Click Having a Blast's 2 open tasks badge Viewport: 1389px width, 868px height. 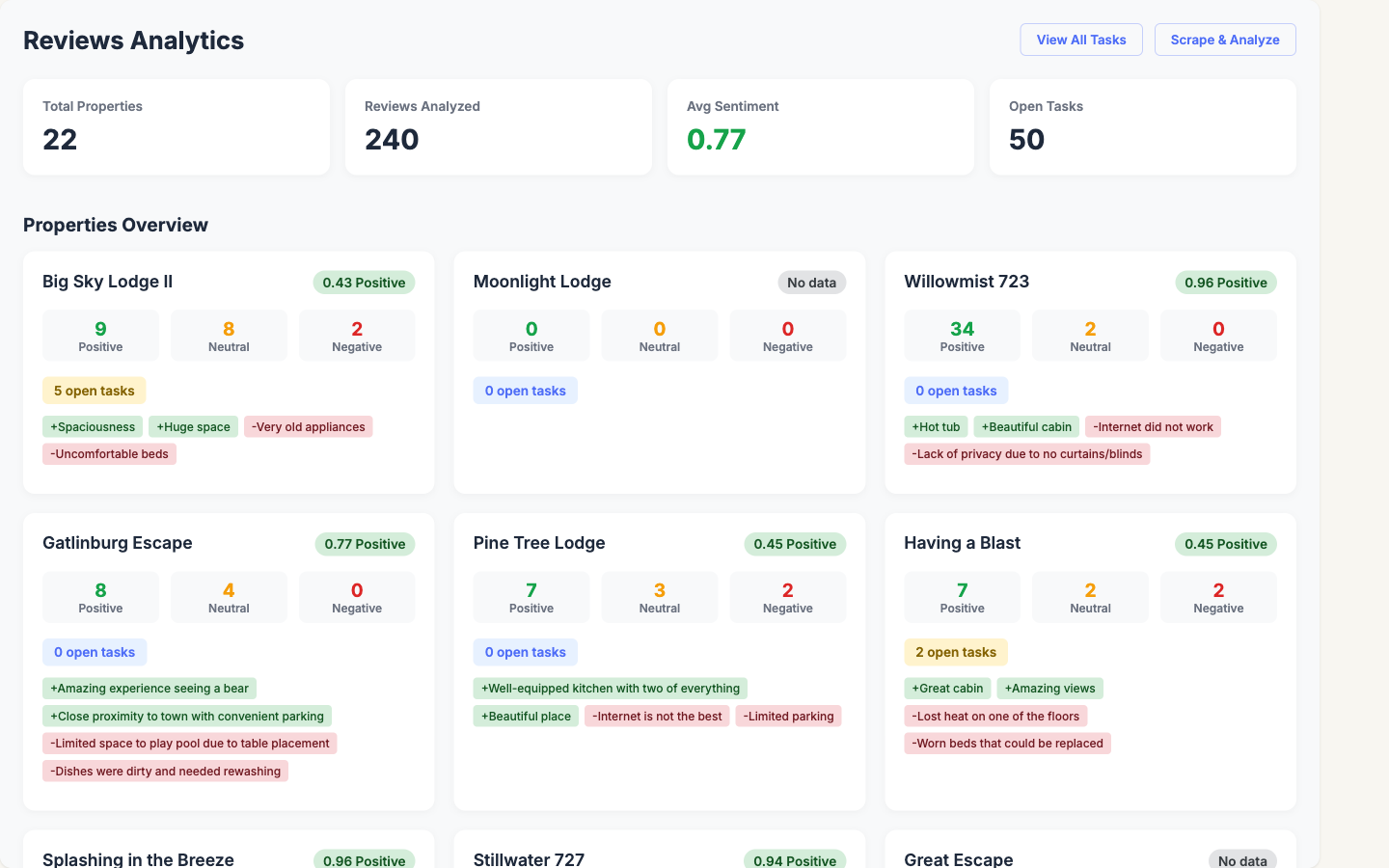956,652
